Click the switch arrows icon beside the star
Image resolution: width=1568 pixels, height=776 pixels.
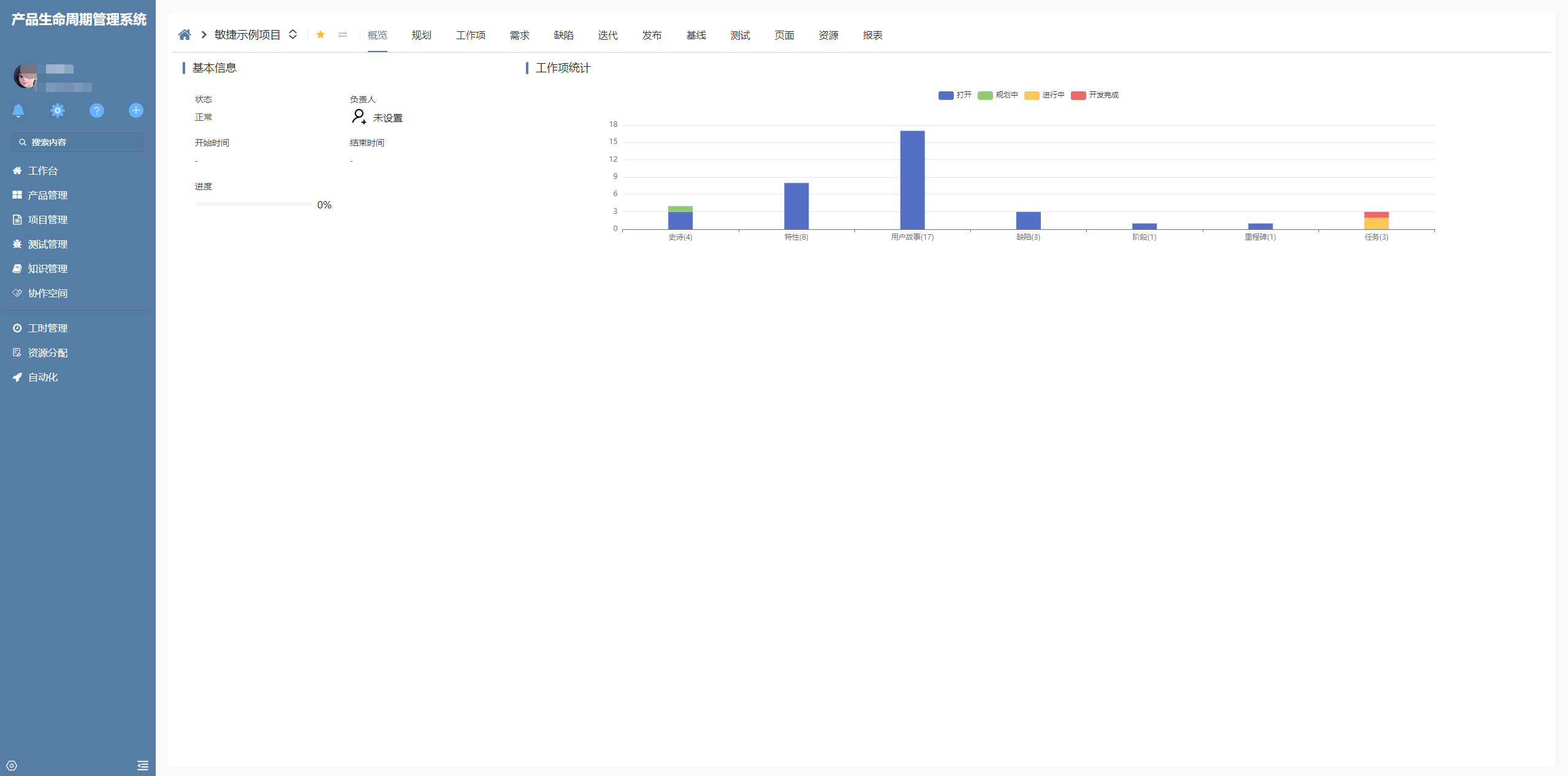(343, 35)
